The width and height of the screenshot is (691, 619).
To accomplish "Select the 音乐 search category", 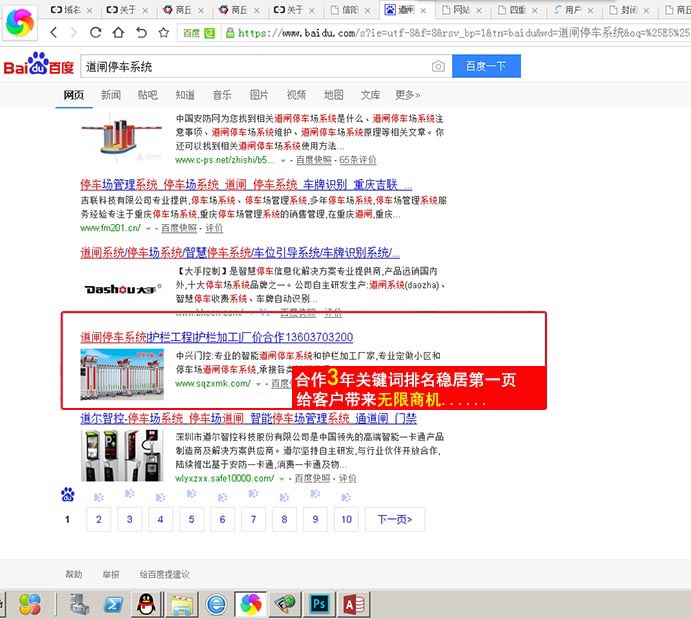I will pos(222,95).
